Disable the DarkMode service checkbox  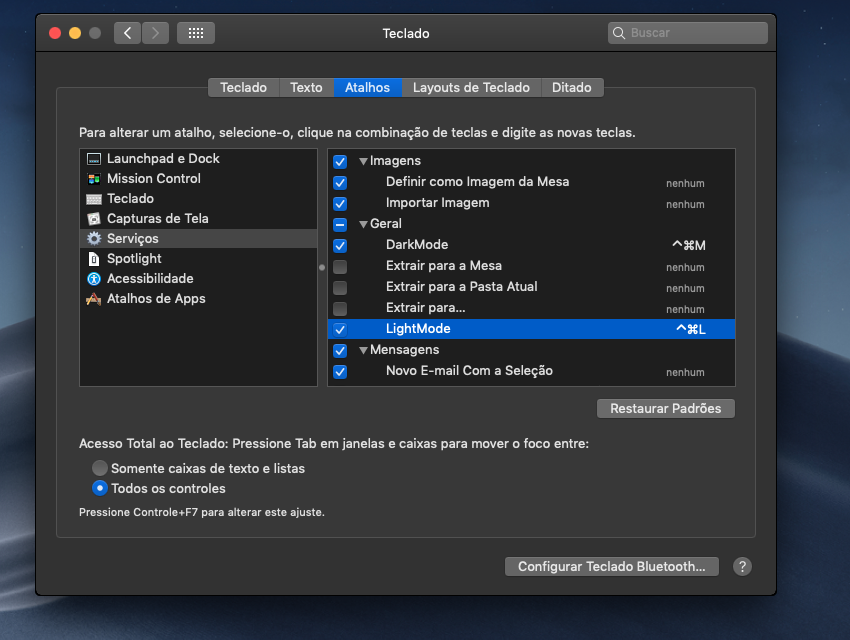coord(340,245)
